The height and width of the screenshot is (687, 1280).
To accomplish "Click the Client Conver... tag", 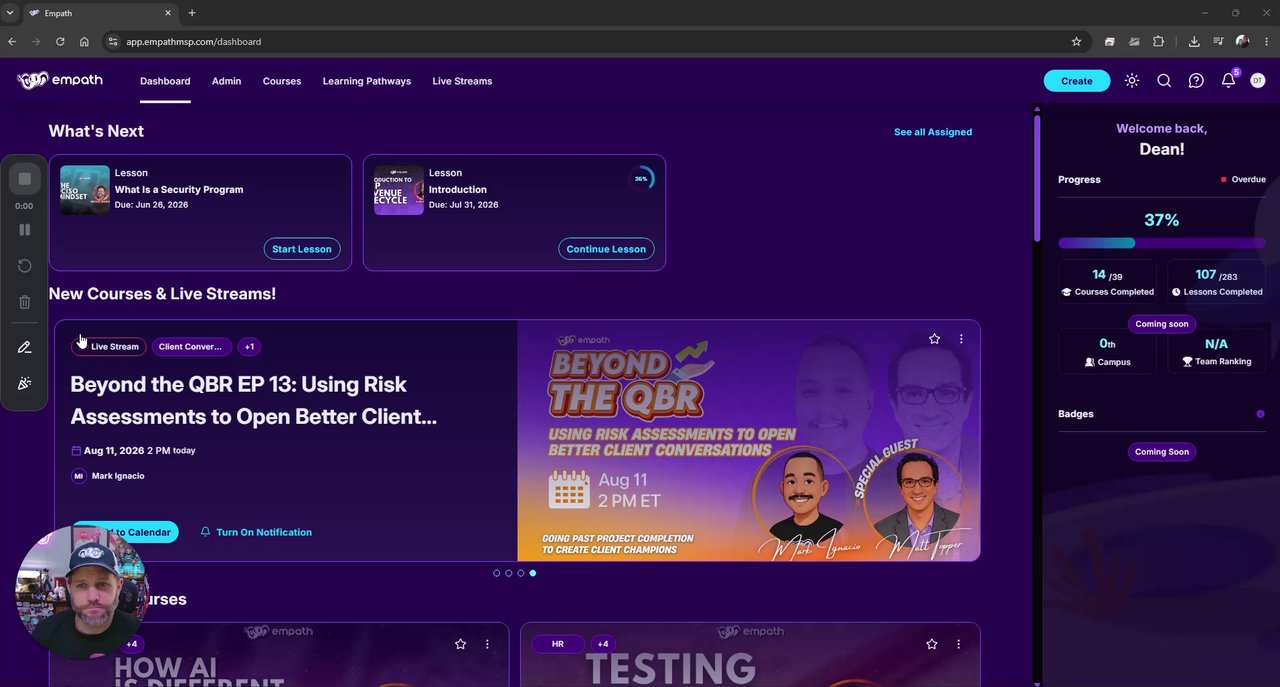I will 191,347.
